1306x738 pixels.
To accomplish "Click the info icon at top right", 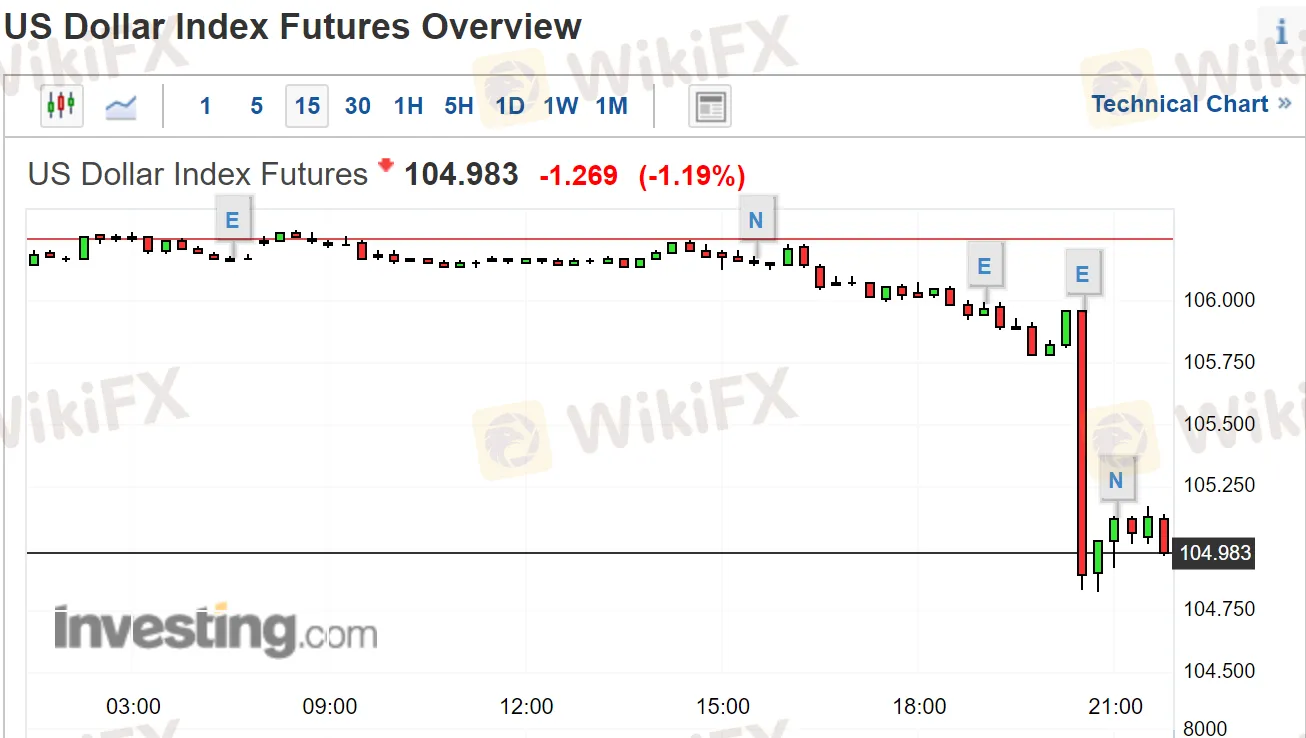I will tap(1282, 32).
